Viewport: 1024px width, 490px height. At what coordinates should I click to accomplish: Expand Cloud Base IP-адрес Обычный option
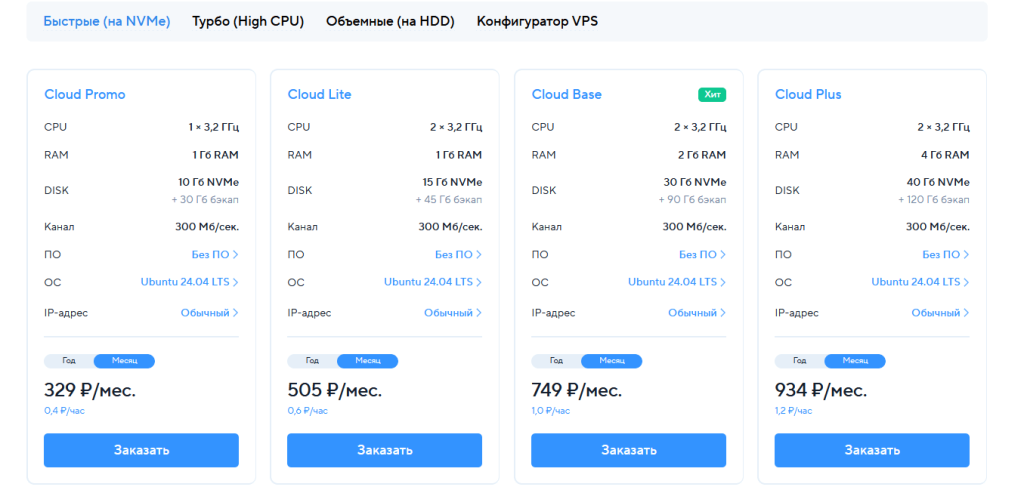pos(697,313)
